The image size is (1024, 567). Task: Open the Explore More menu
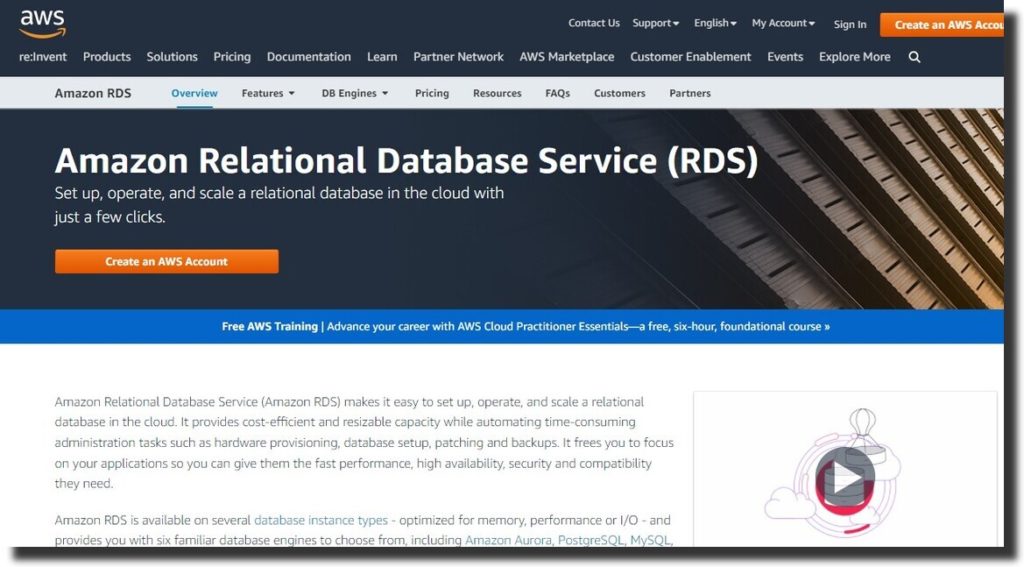coord(854,57)
